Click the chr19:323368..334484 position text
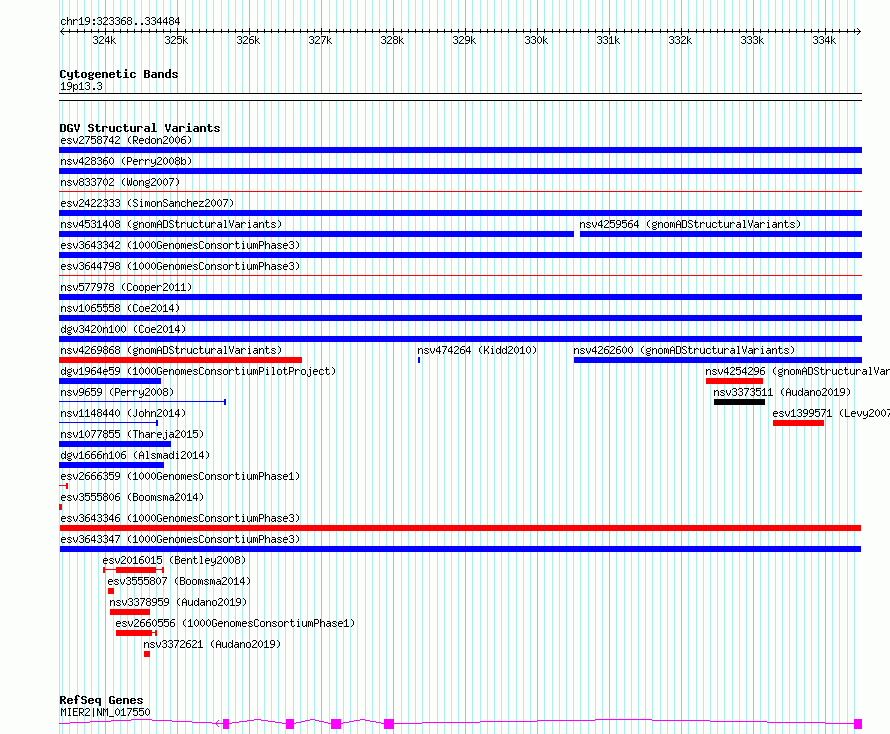Screen dimensions: 890x734 [120, 21]
